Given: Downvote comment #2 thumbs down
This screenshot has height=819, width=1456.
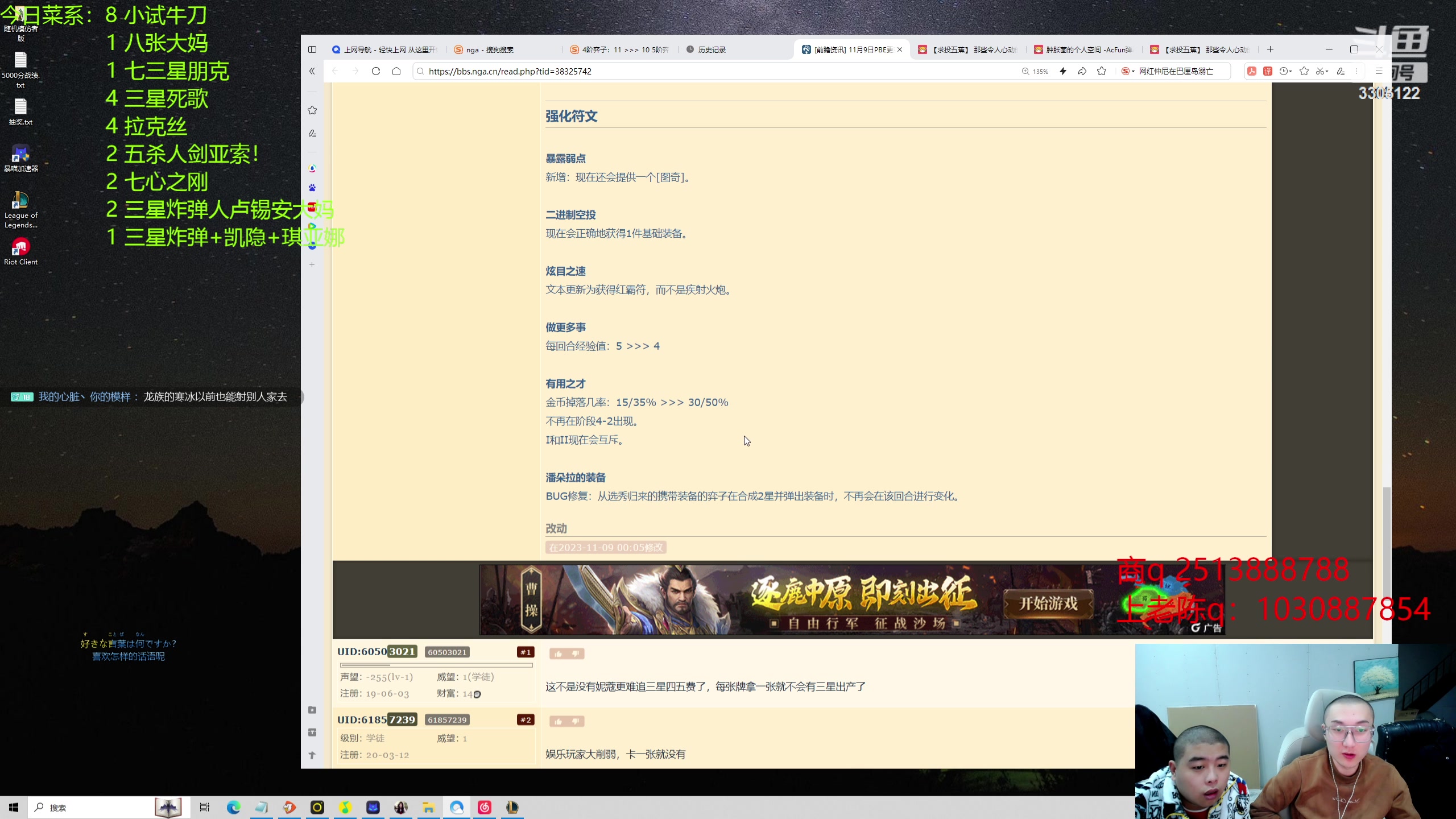Looking at the screenshot, I should click(x=576, y=722).
